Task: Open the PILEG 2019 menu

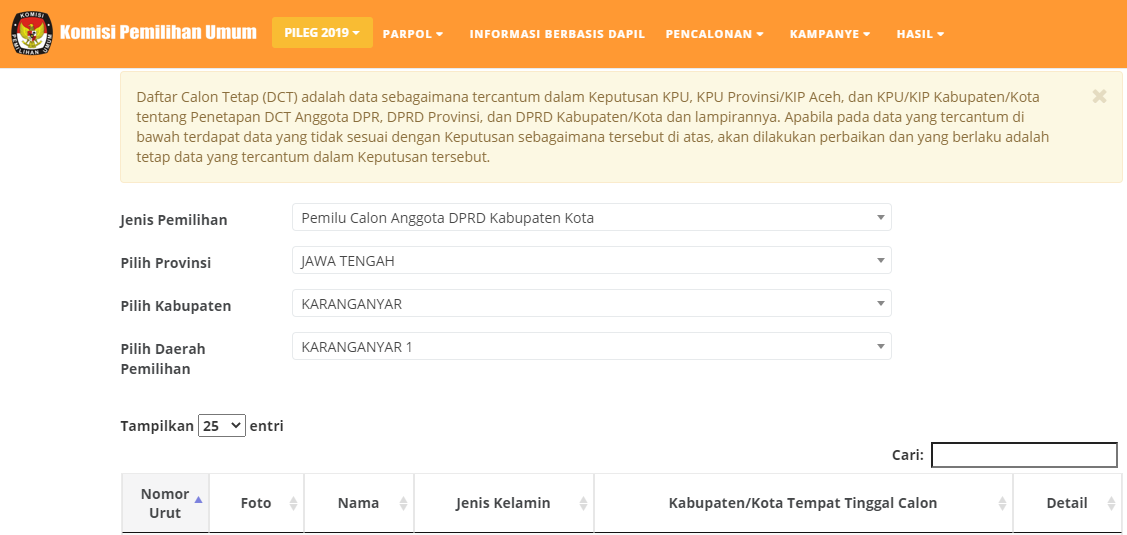Action: click(x=322, y=33)
